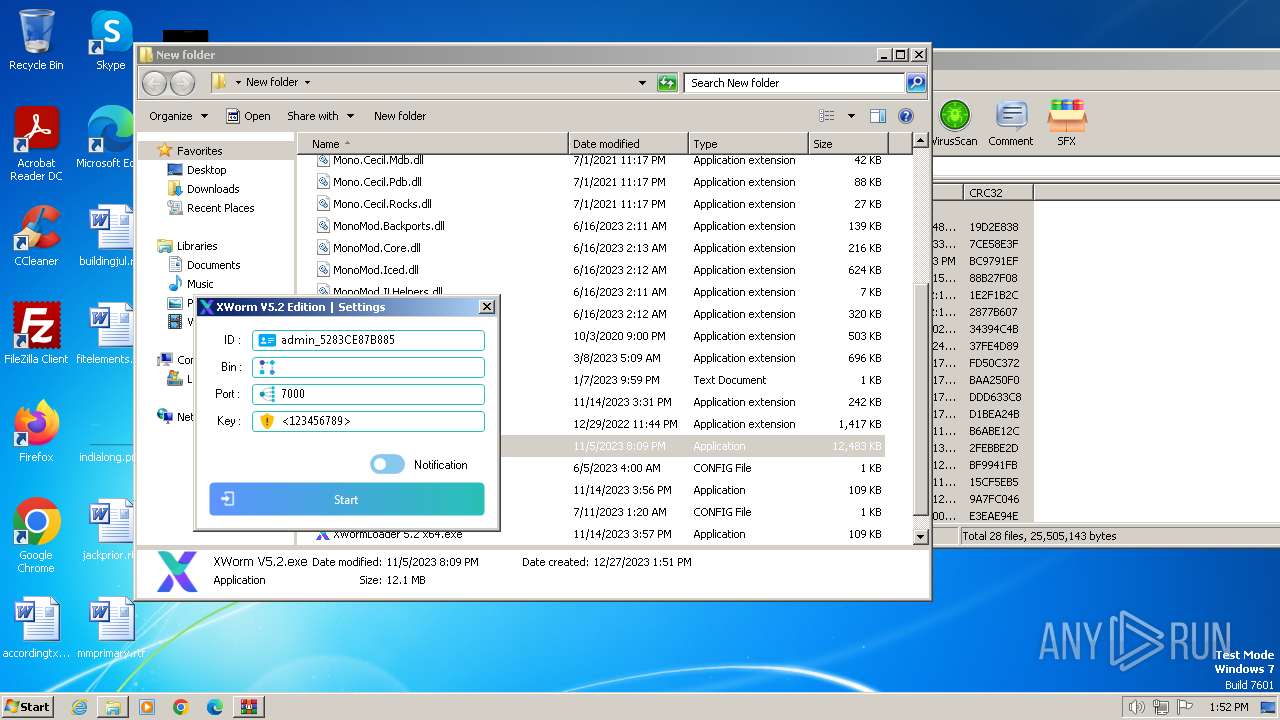Screen dimensions: 1280x720
Task: Select MonoMod.Iced.dll file
Action: (375, 270)
